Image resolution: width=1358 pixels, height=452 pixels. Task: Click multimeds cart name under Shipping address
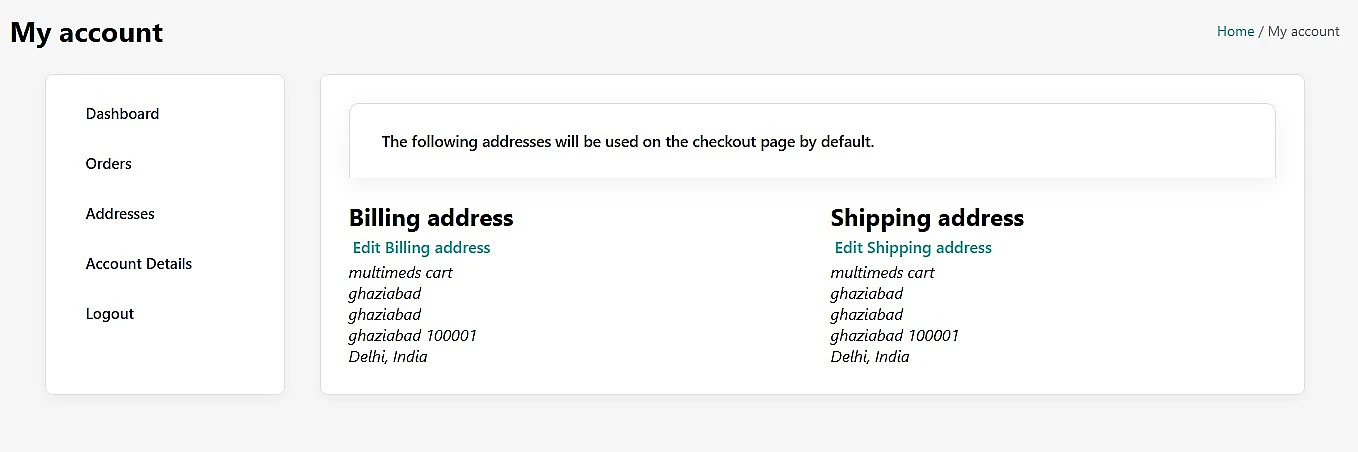(x=882, y=273)
